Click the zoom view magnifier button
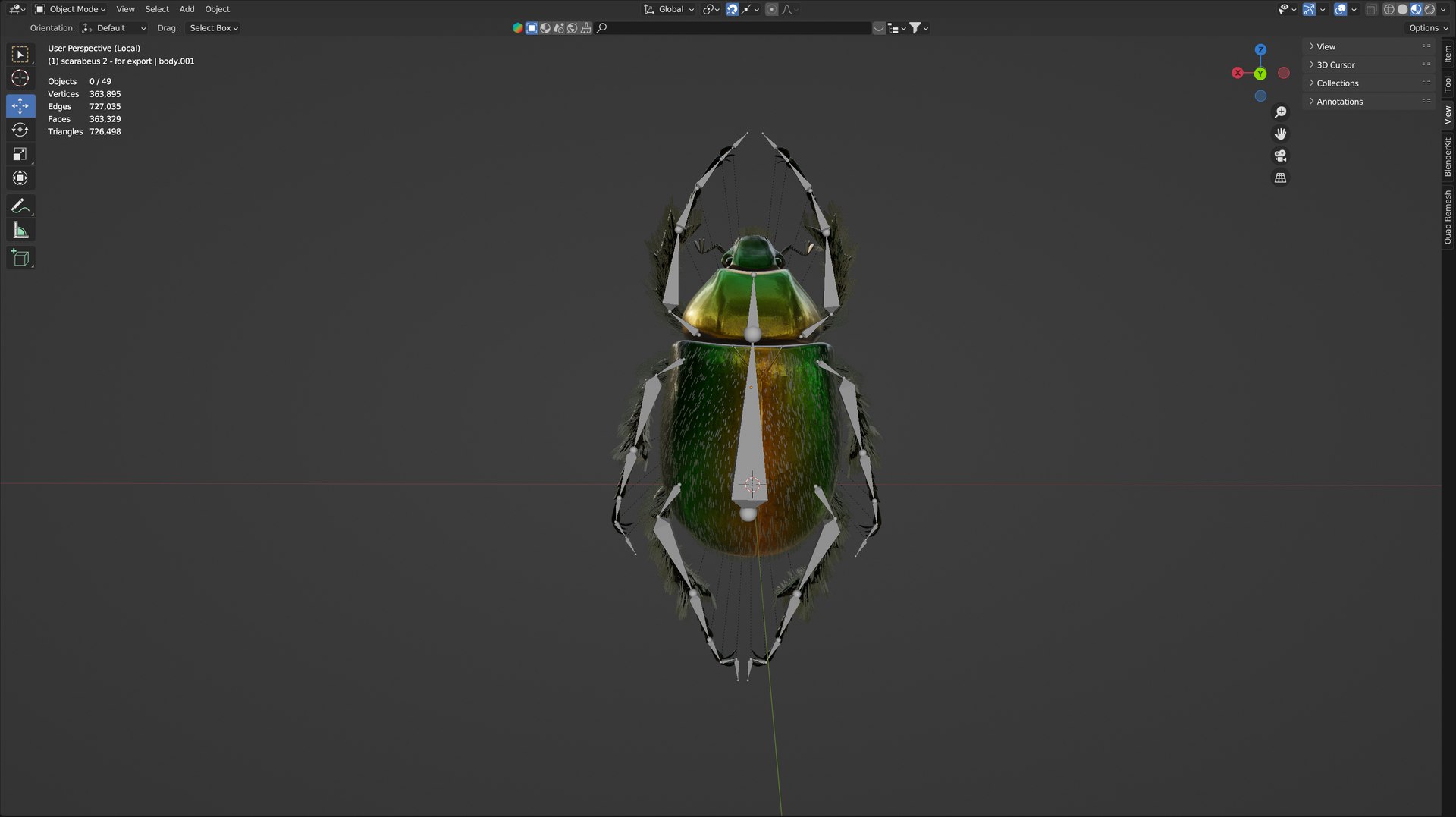Viewport: 1456px width, 817px height. click(1280, 112)
